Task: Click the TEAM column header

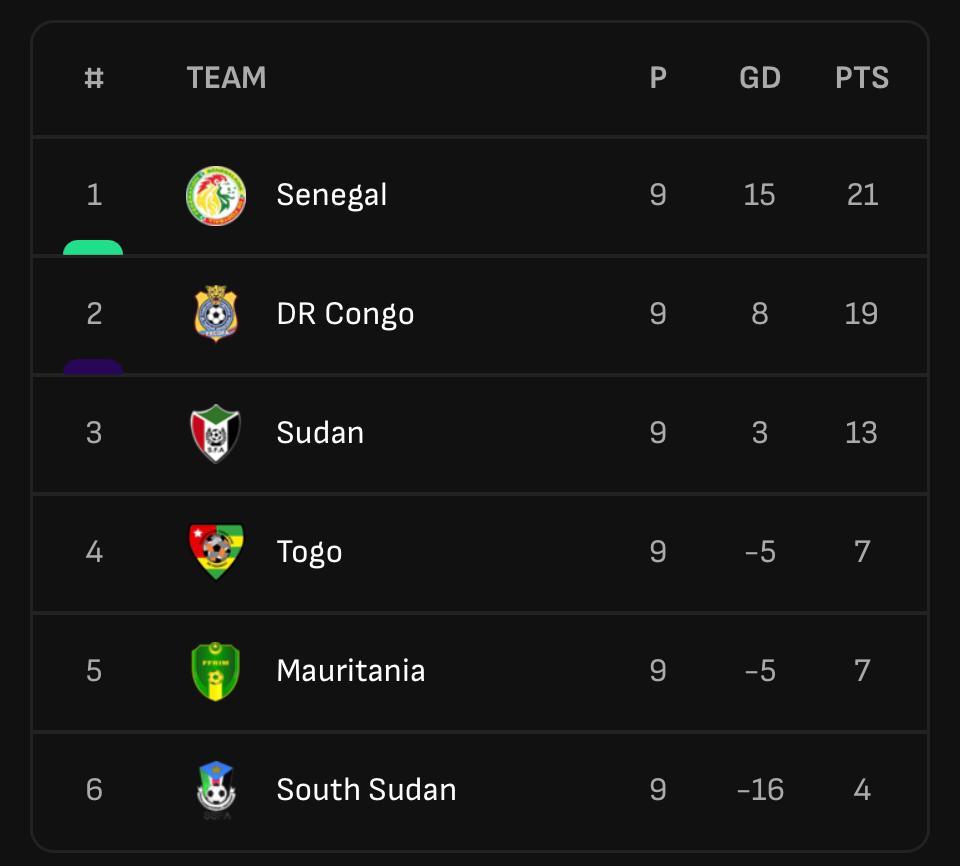Action: pos(226,78)
